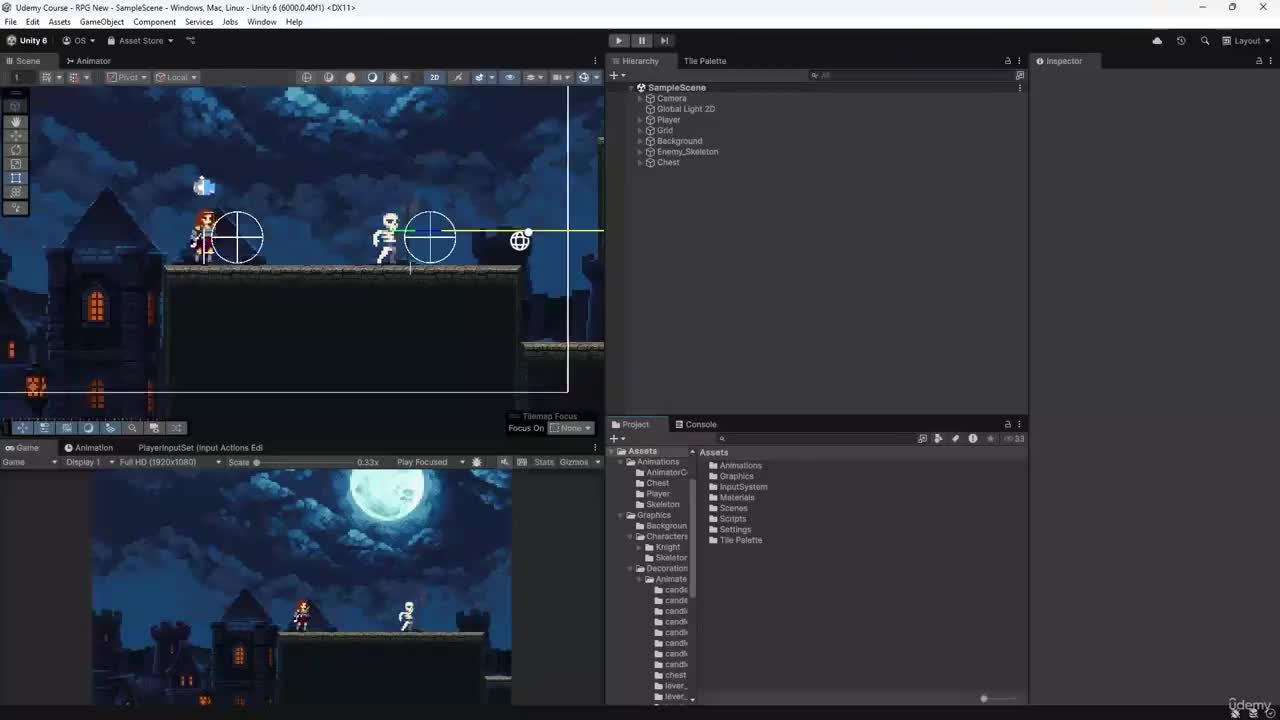This screenshot has width=1280, height=720.
Task: Open the Local handle rotation dropdown
Action: tap(176, 77)
